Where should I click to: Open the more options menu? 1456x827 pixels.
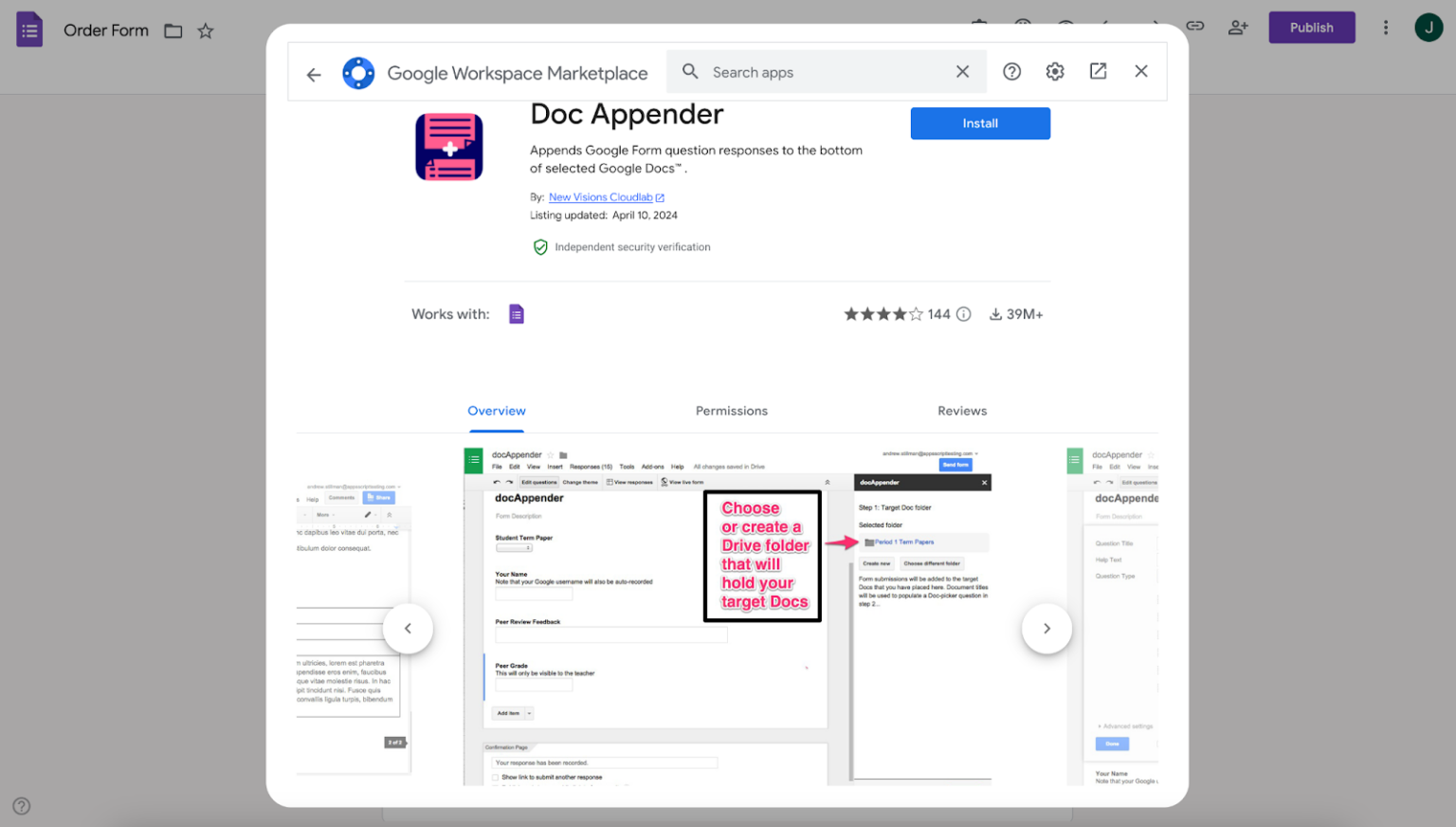[x=1386, y=27]
